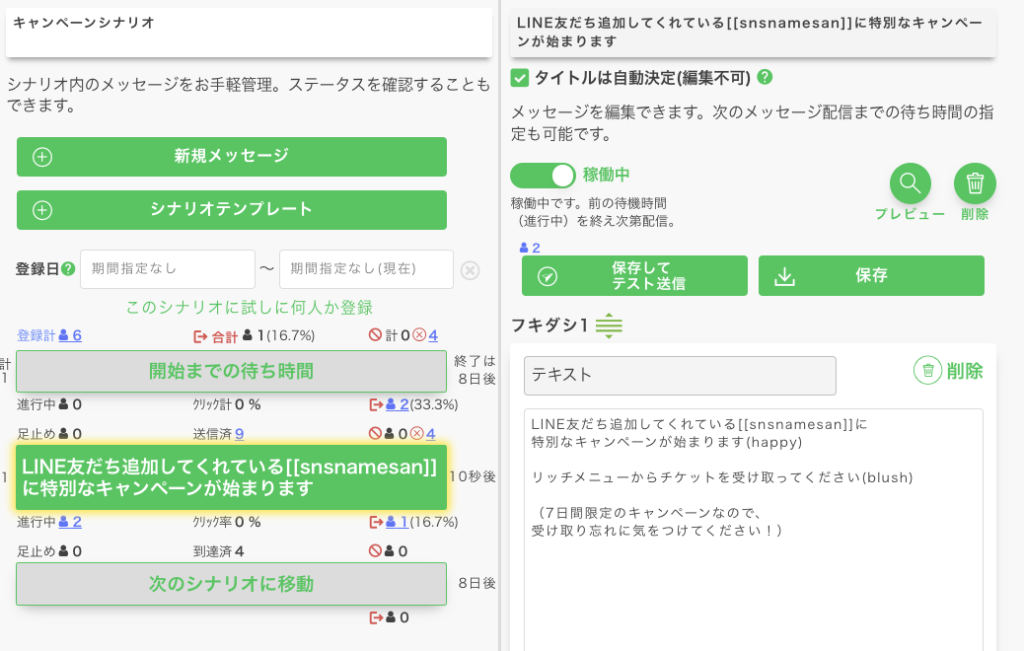Click the シナリオテンプレート button
This screenshot has height=651, width=1024.
click(231, 210)
